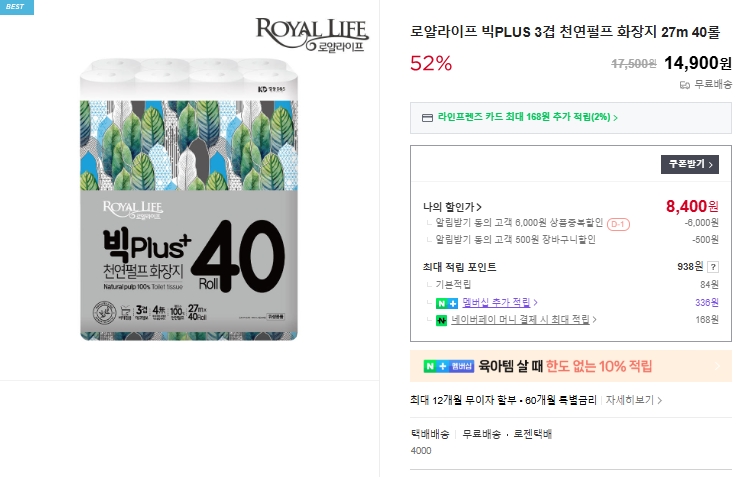Image resolution: width=746 pixels, height=477 pixels.
Task: Open the 멤버십 추가 적립 link
Action: (496, 302)
